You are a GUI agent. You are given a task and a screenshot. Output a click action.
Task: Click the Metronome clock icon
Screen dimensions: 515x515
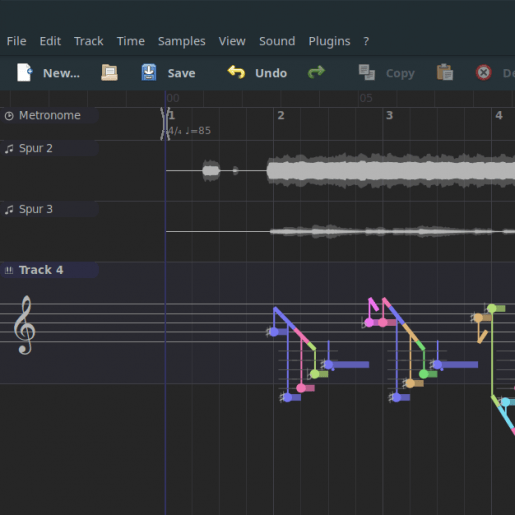click(9, 116)
